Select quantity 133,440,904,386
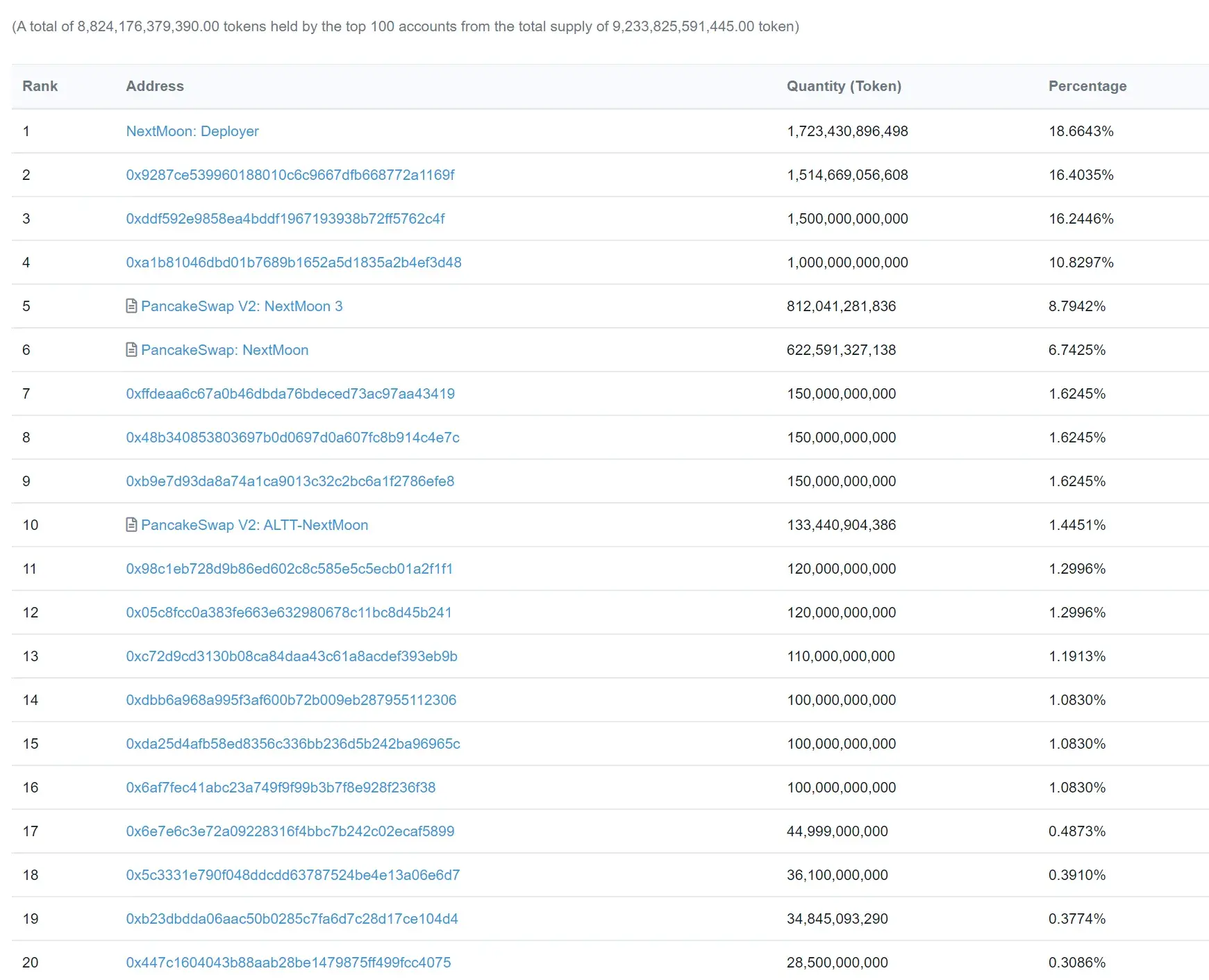The height and width of the screenshot is (980, 1209). tap(842, 525)
